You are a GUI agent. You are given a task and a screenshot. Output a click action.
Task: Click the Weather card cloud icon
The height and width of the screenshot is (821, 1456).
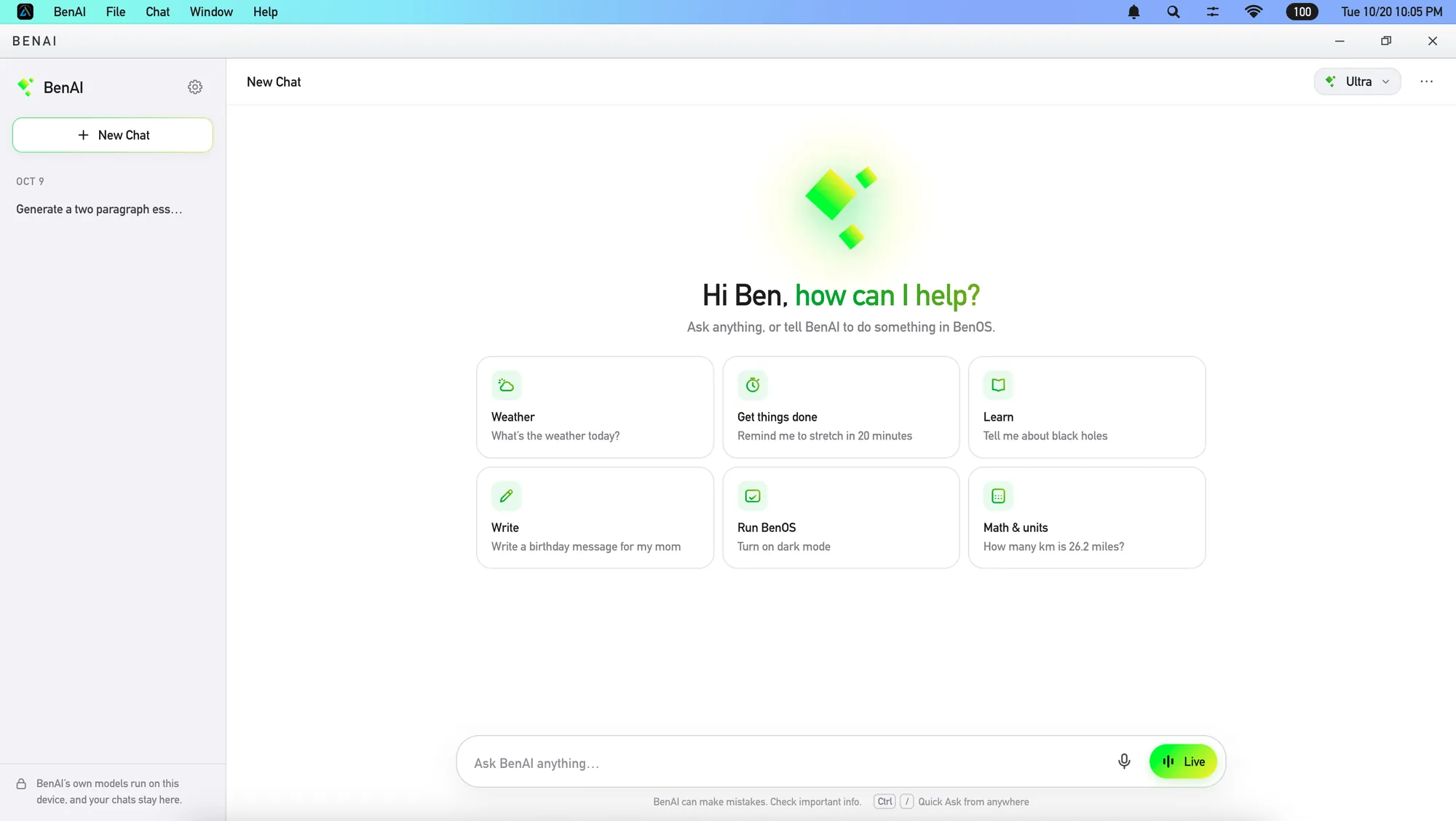coord(506,385)
